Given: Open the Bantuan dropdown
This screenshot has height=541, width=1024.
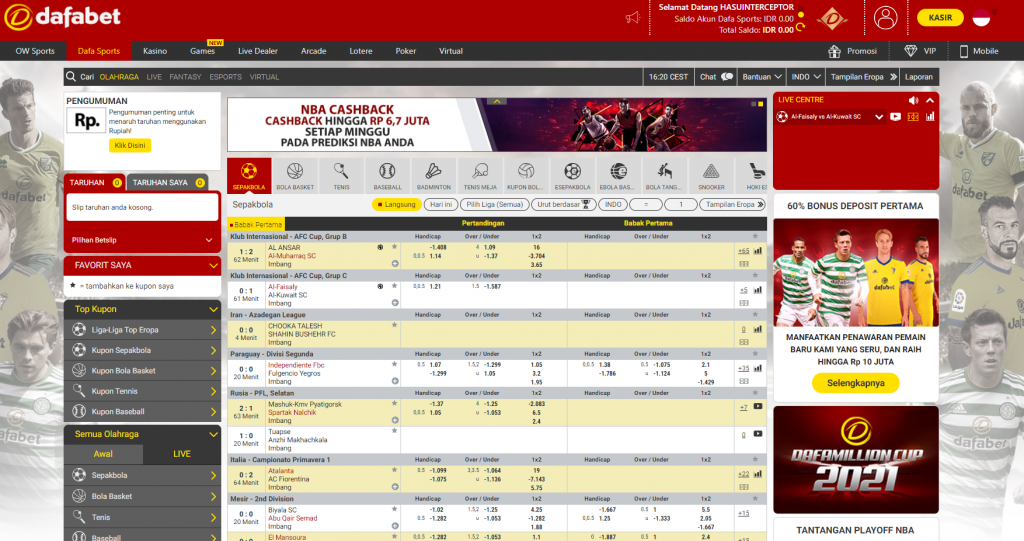Looking at the screenshot, I should [761, 76].
